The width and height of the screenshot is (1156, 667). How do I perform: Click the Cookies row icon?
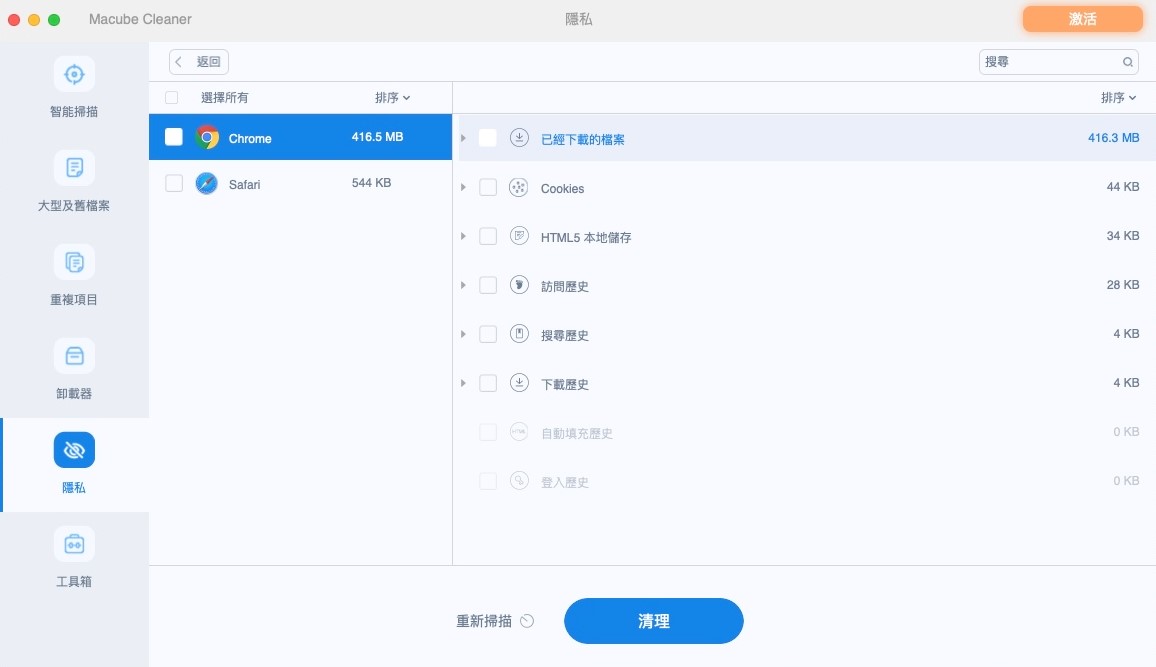pos(519,187)
